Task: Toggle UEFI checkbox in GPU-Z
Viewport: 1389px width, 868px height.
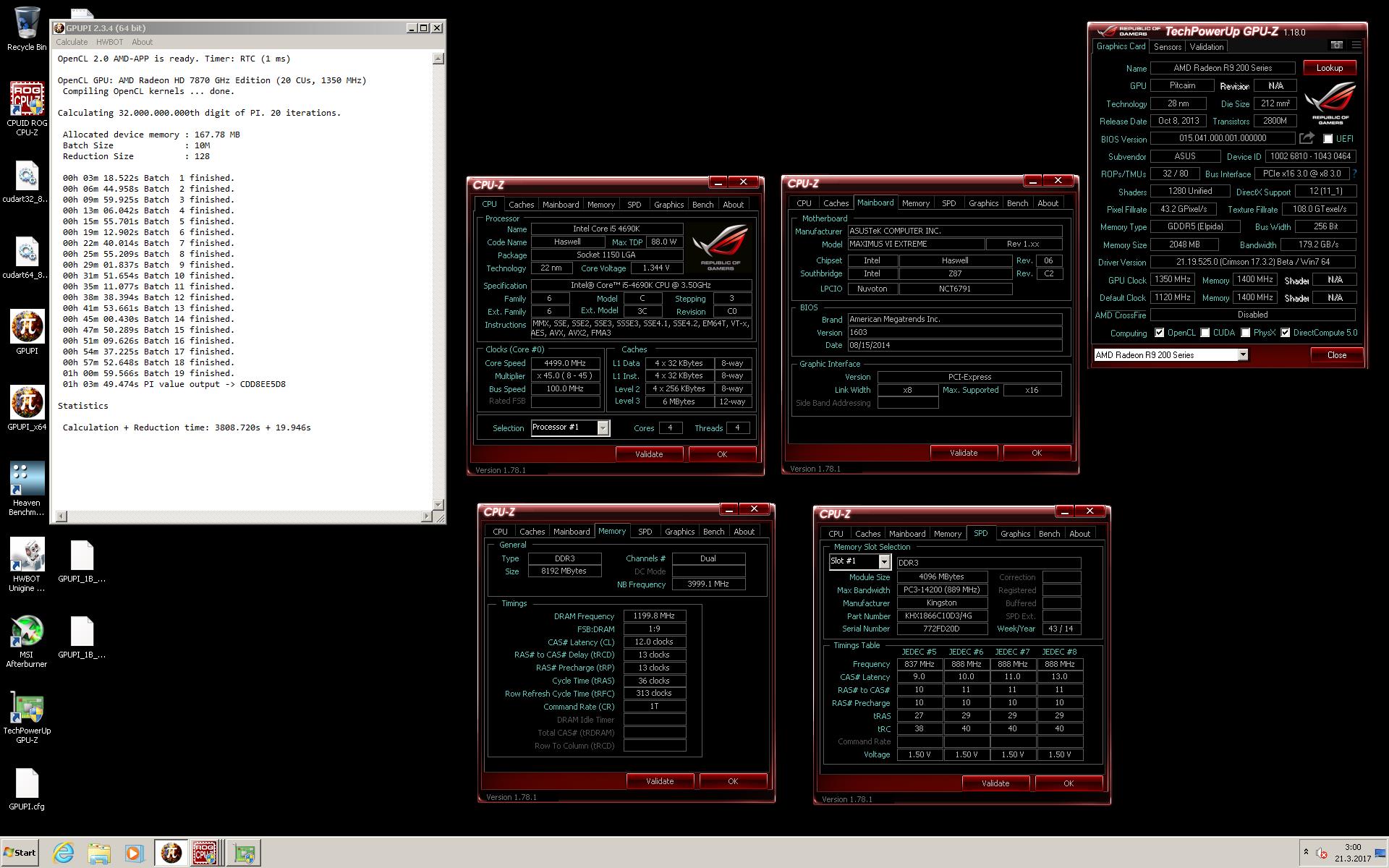Action: [x=1328, y=139]
